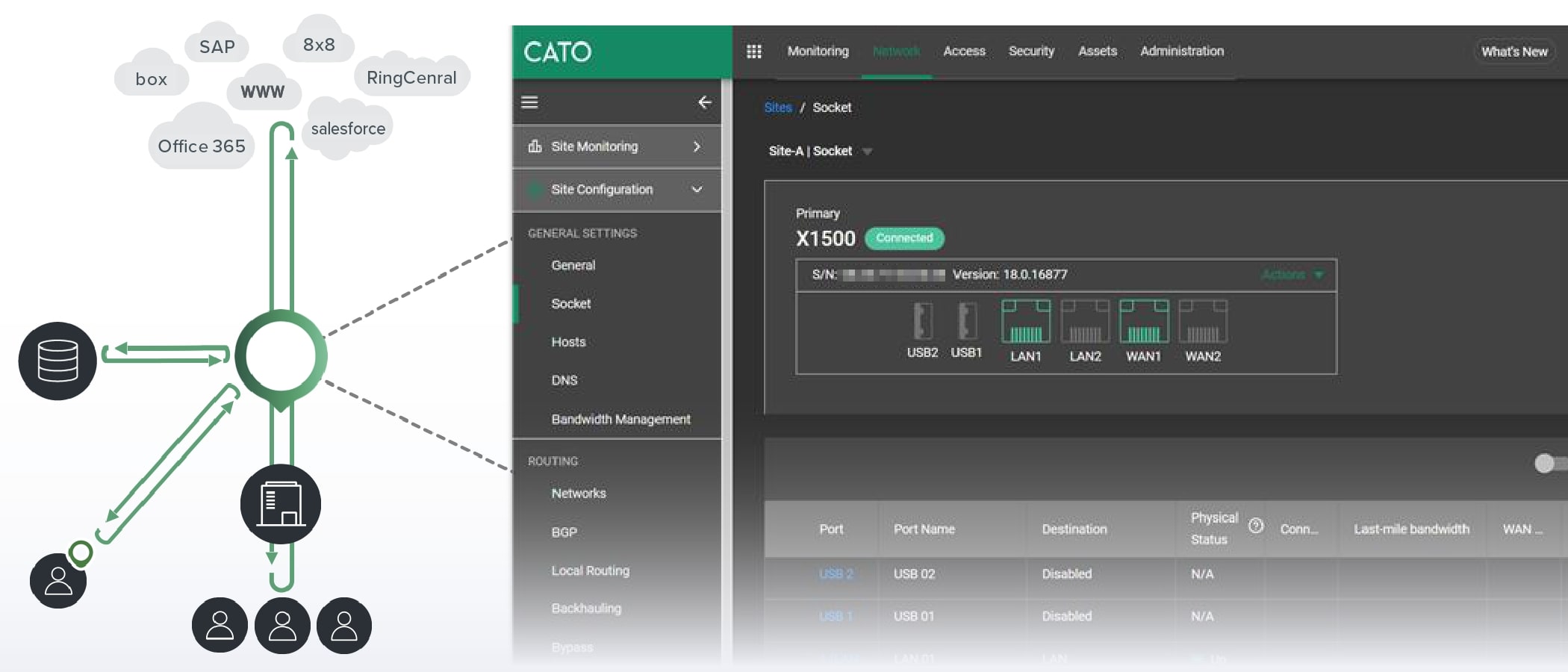Viewport: 1568px width, 672px height.
Task: Go to the Sites breadcrumb link
Action: [778, 108]
